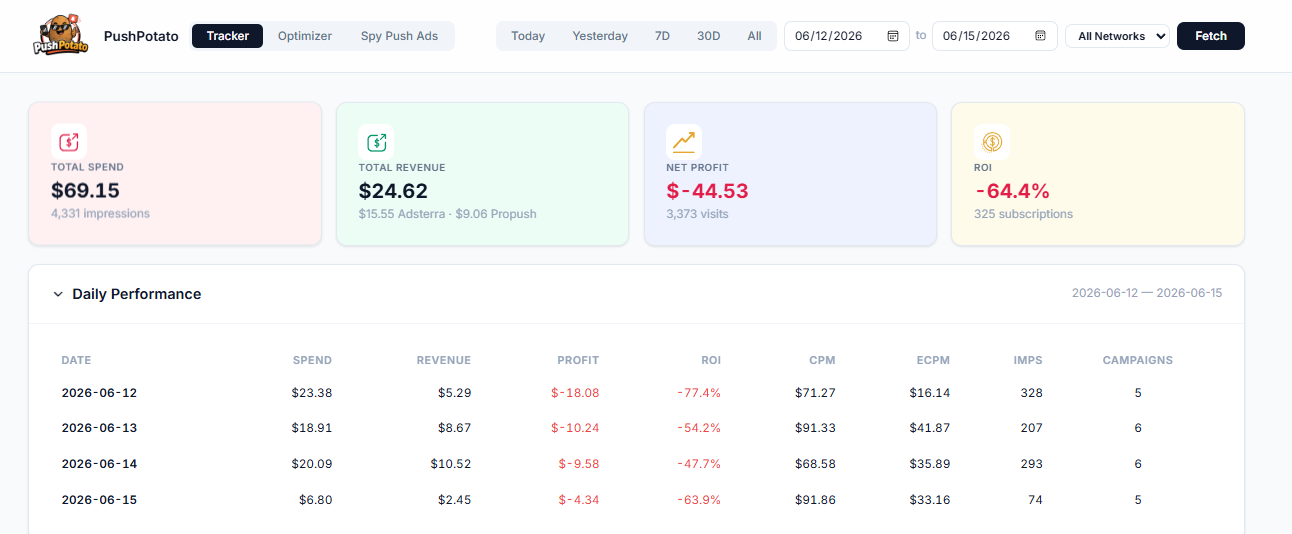This screenshot has height=534, width=1292.
Task: Select the Yesterday date range
Action: point(600,36)
